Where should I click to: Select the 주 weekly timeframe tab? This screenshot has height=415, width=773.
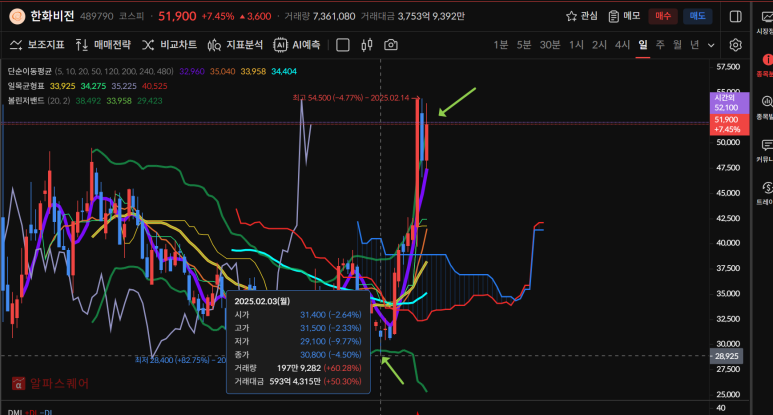point(660,45)
